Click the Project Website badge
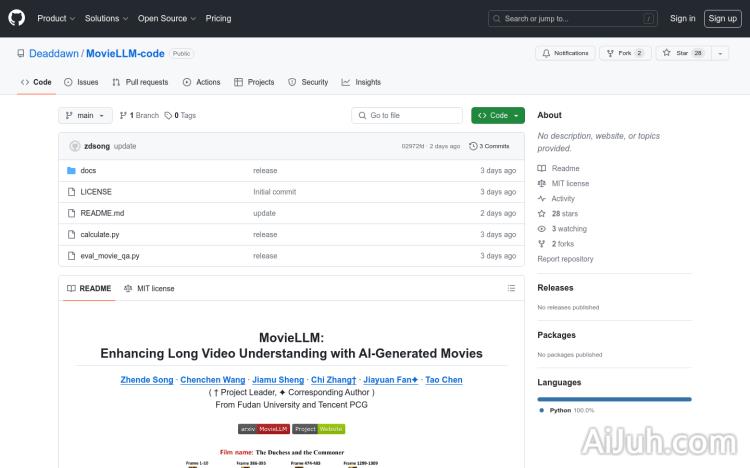The image size is (750, 468). click(319, 428)
